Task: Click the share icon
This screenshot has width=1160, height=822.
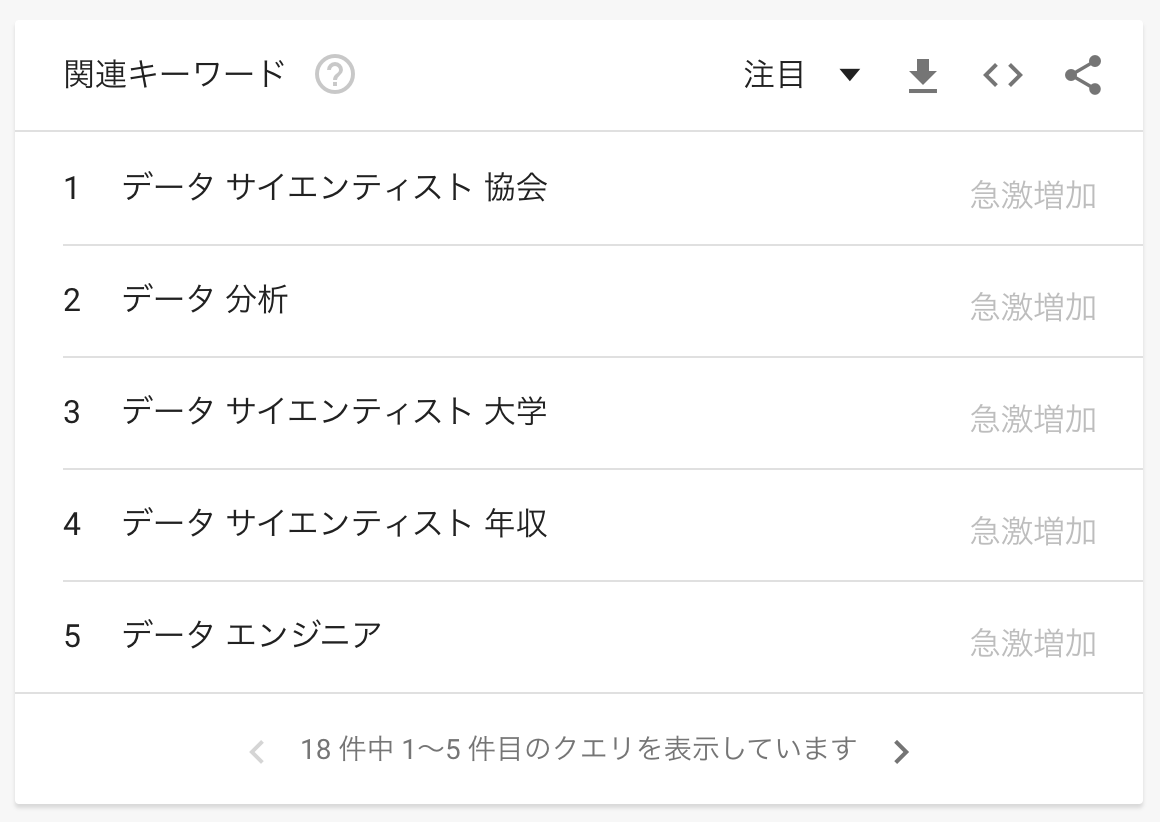Action: (1083, 75)
